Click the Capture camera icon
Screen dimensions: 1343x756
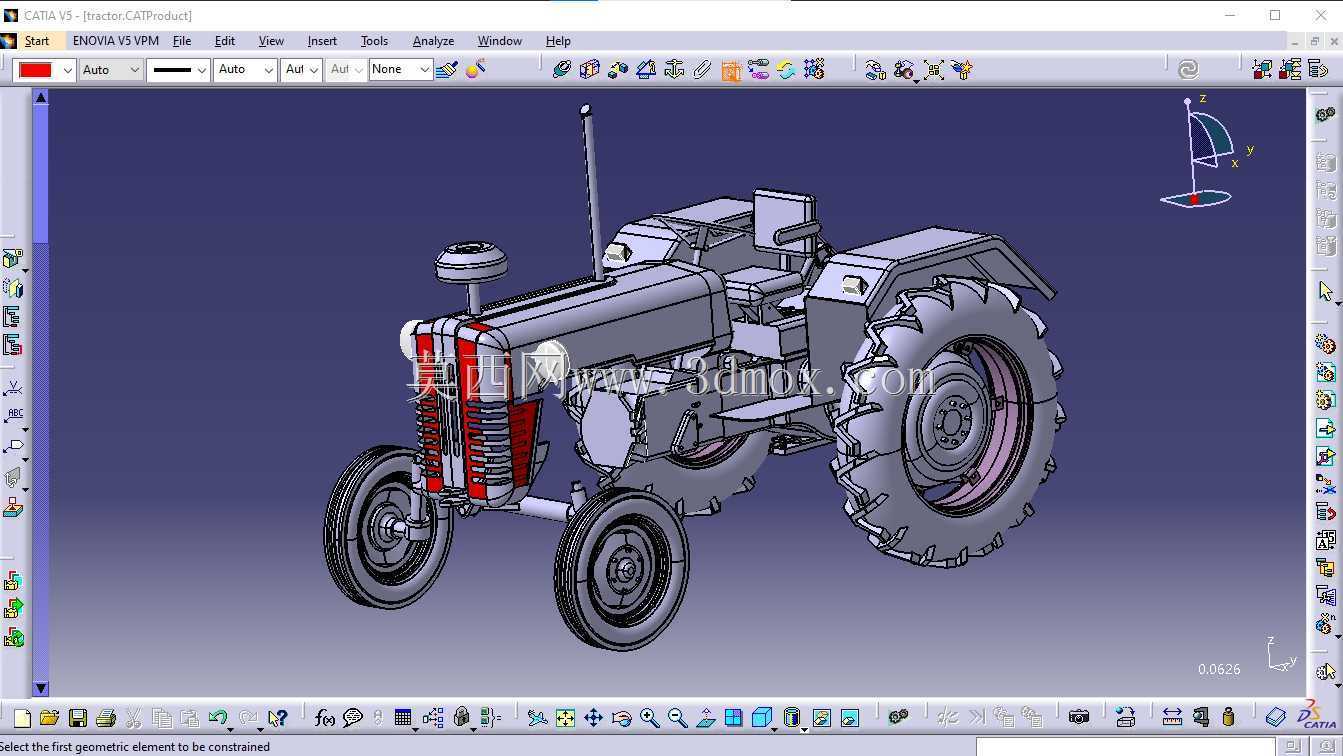[x=1078, y=717]
